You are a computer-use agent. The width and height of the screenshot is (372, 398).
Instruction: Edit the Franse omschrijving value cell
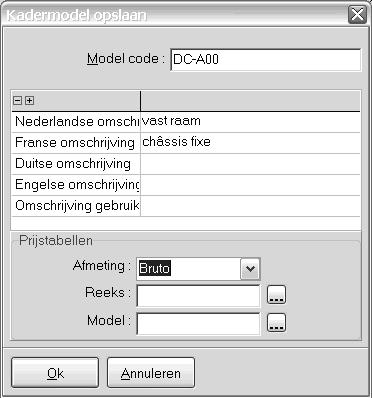250,143
